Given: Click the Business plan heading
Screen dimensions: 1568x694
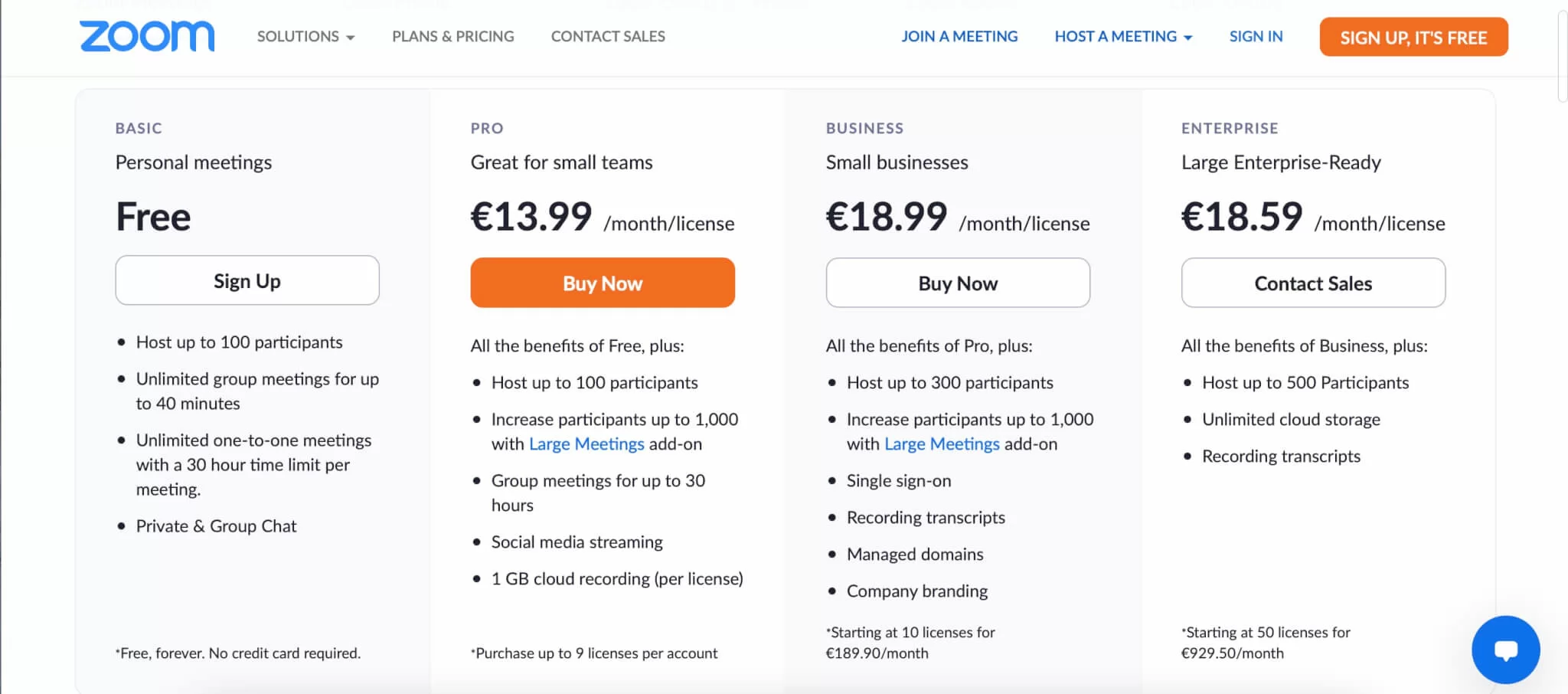Looking at the screenshot, I should click(864, 128).
